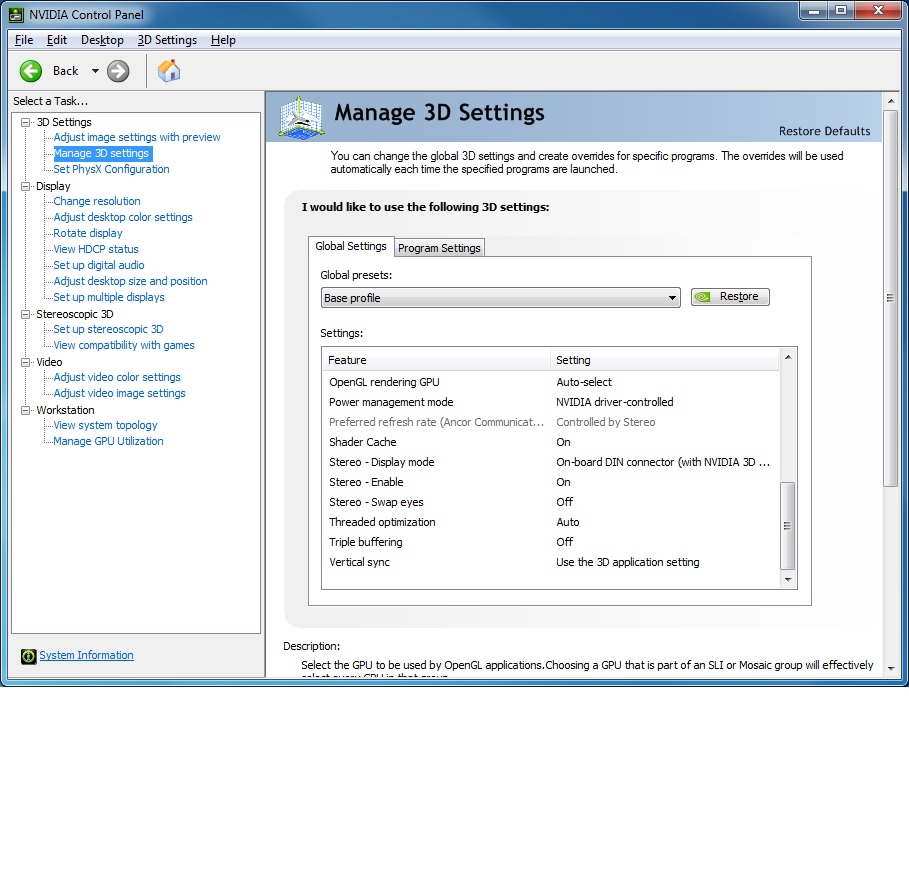Open Manage GPU Utilization
This screenshot has height=877, width=909.
coord(108,441)
